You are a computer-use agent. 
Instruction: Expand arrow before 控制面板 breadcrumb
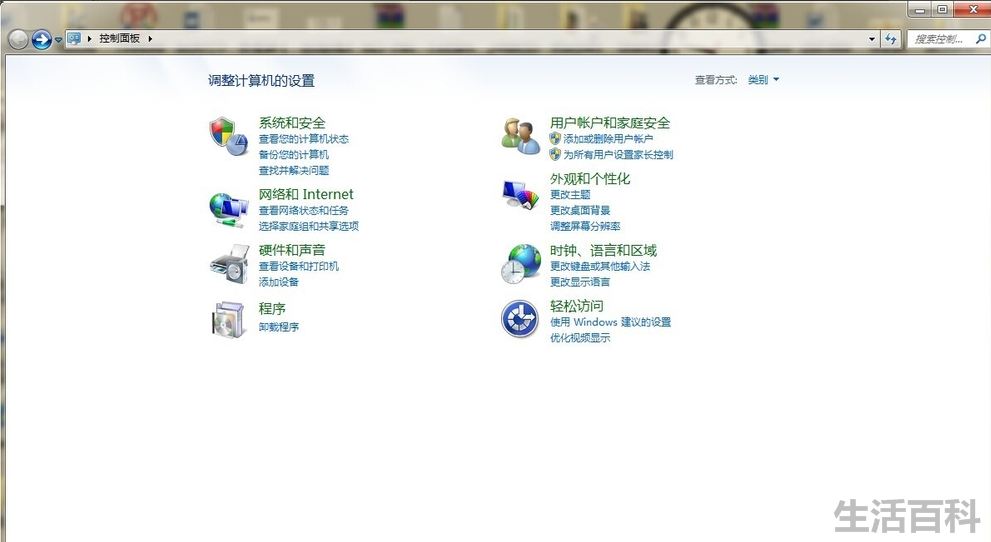89,39
